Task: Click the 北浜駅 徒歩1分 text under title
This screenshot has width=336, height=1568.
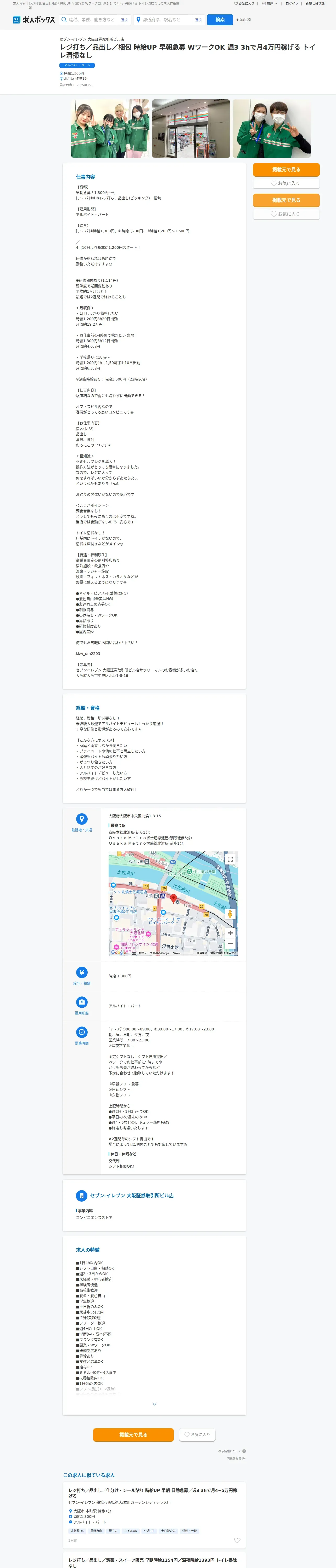Action: pos(76,78)
